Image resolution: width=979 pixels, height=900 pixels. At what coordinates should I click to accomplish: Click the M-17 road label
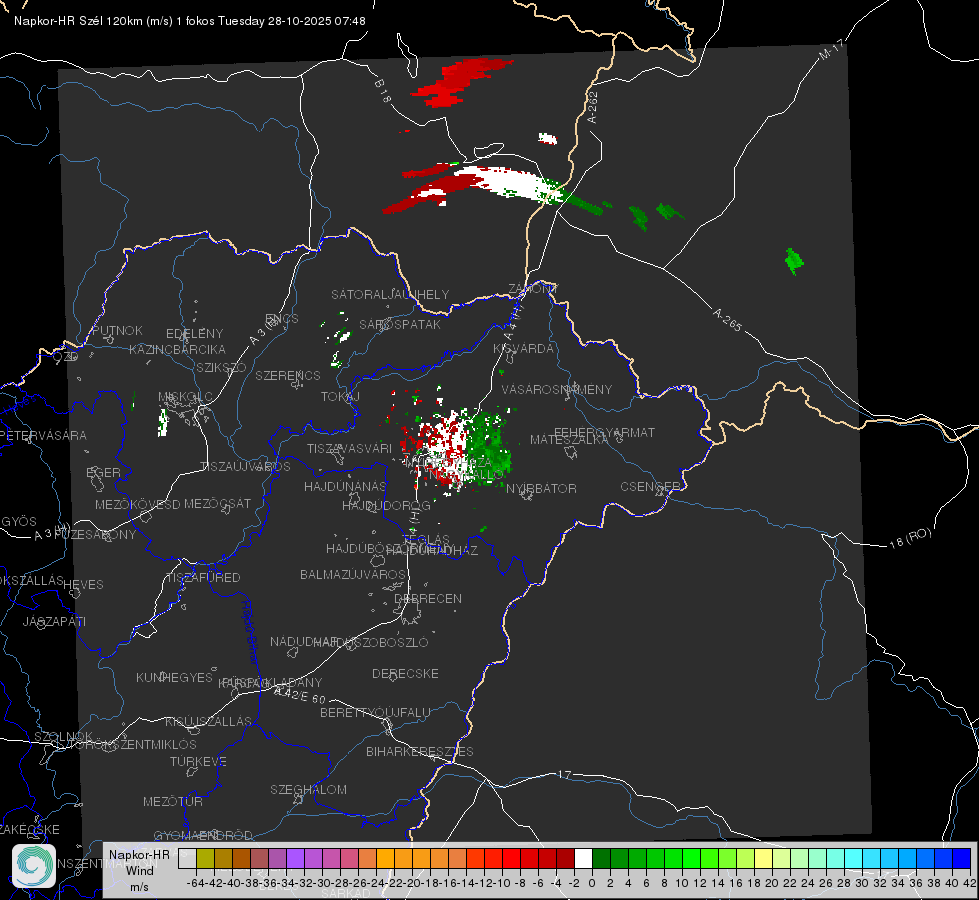tap(831, 50)
